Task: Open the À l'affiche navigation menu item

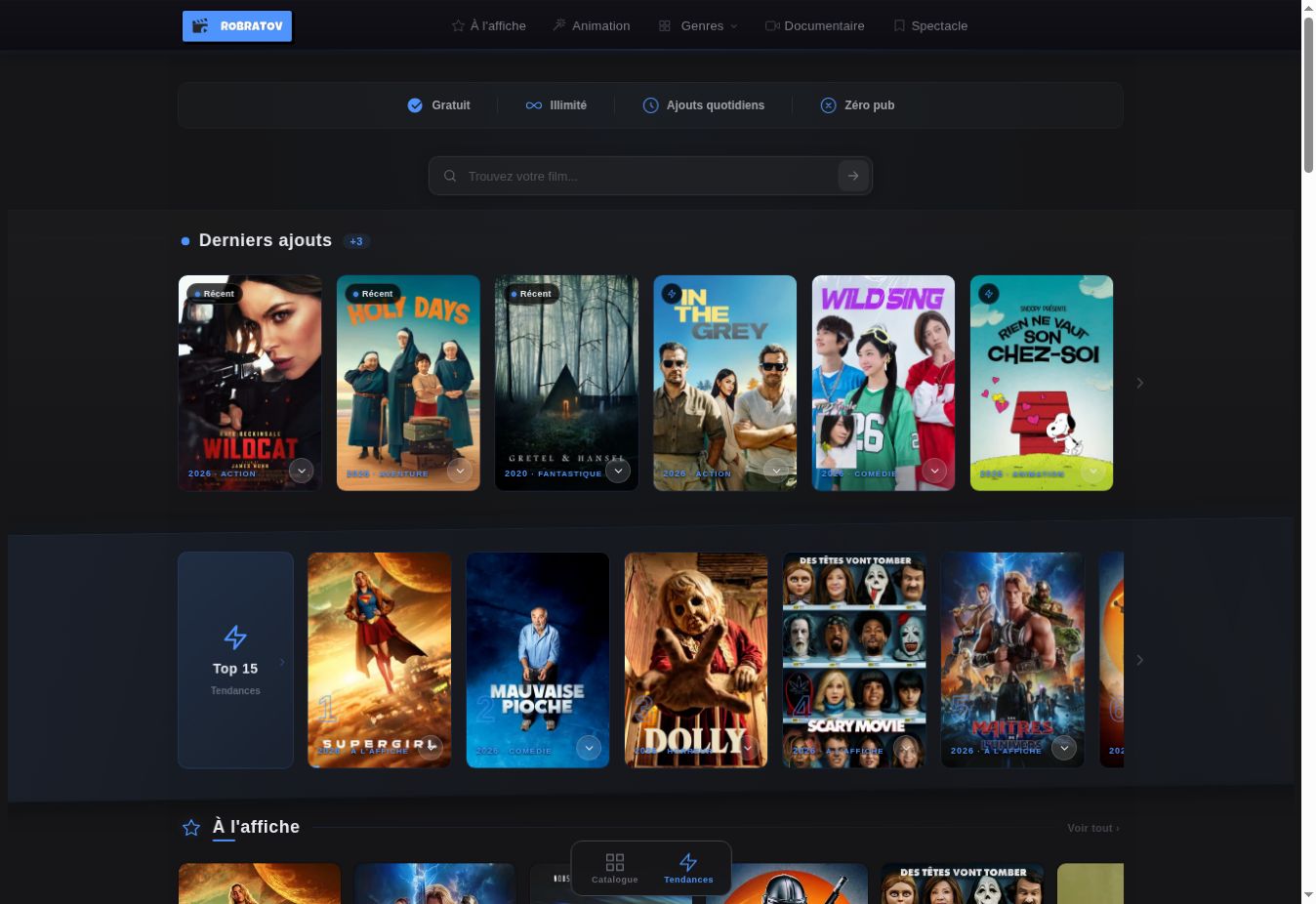Action: 488,25
